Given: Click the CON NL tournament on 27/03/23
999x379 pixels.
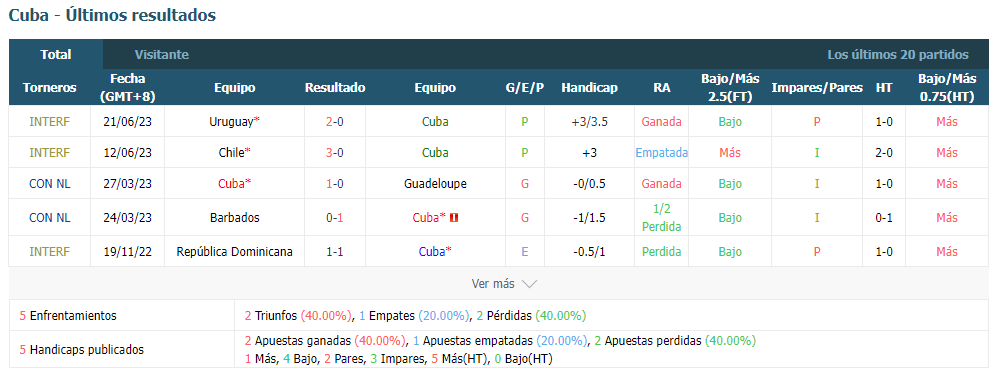Looking at the screenshot, I should coord(50,184).
